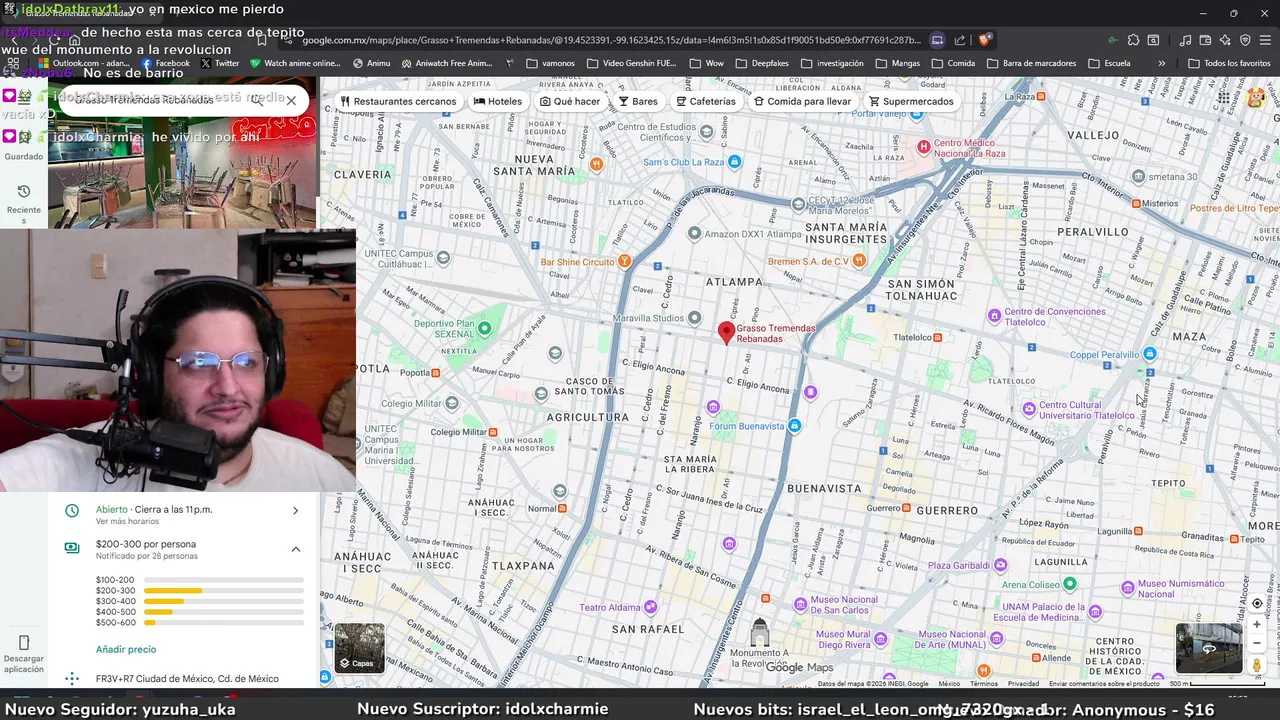Viewport: 1280px width, 720px height.
Task: Click the Museo Mural Diego Rivera marker
Action: [881, 639]
